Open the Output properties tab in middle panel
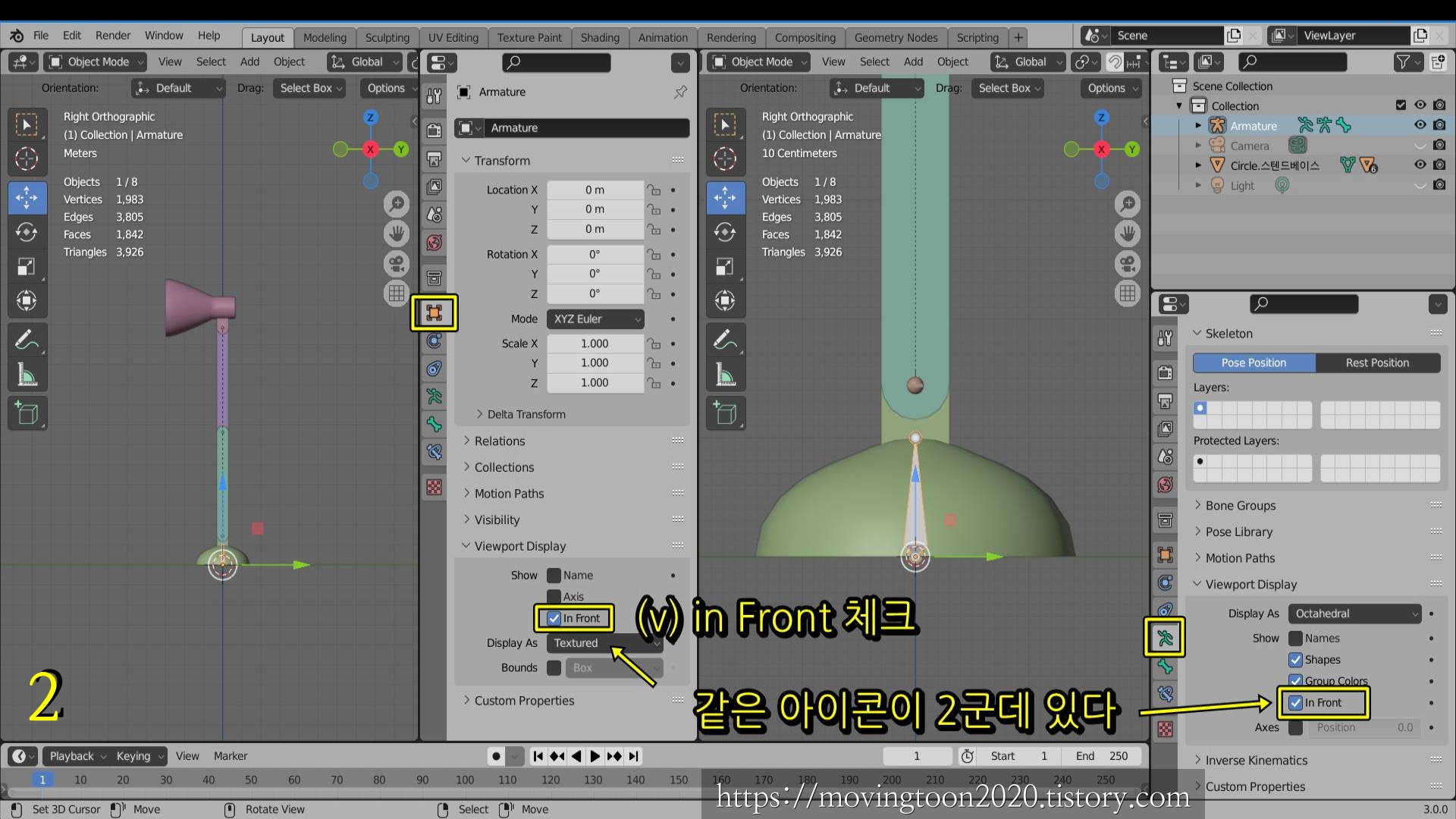The width and height of the screenshot is (1456, 819). 434,158
